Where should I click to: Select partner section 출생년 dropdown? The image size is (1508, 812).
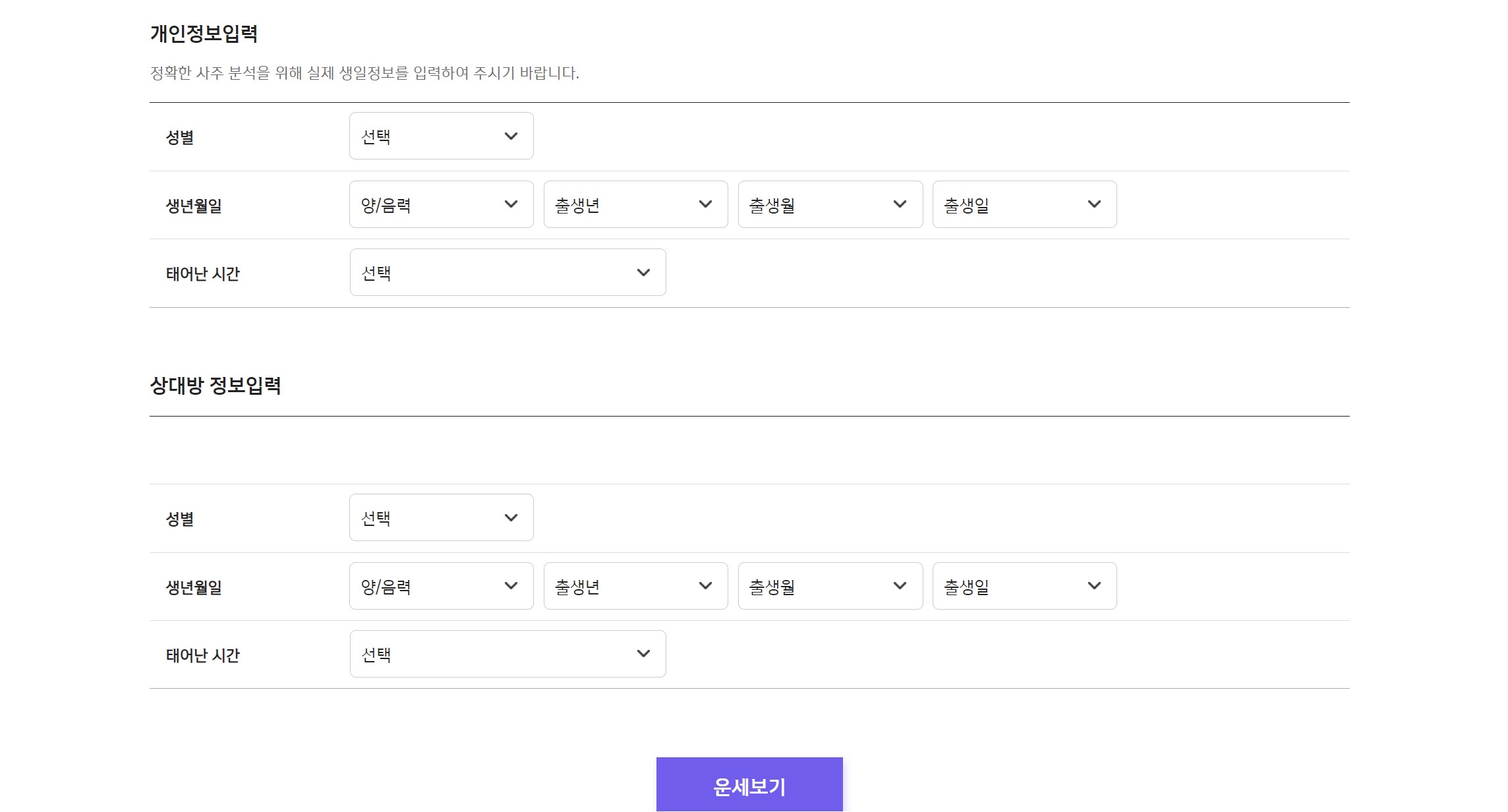coord(635,586)
